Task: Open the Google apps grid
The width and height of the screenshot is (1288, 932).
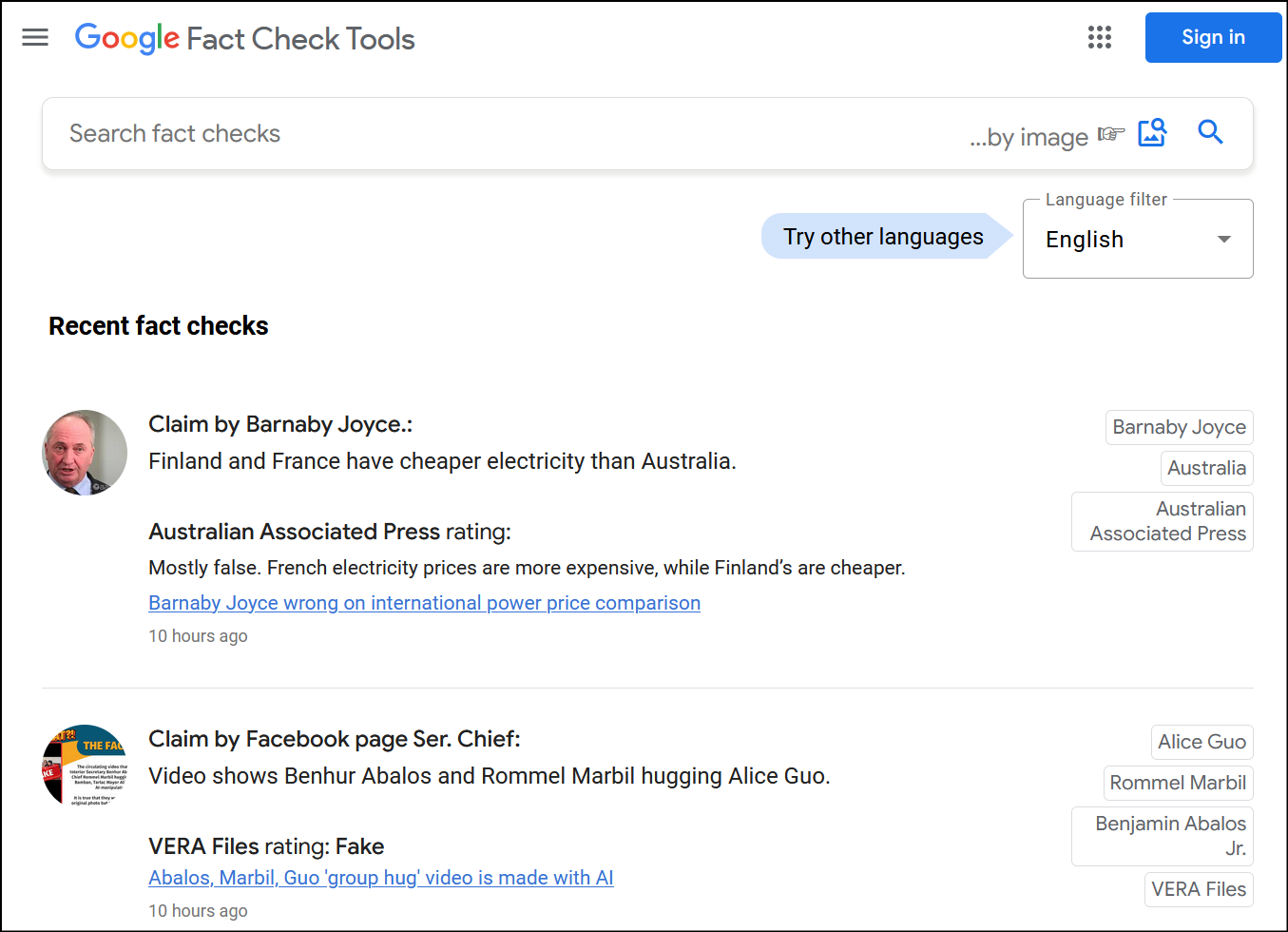Action: pos(1099,37)
